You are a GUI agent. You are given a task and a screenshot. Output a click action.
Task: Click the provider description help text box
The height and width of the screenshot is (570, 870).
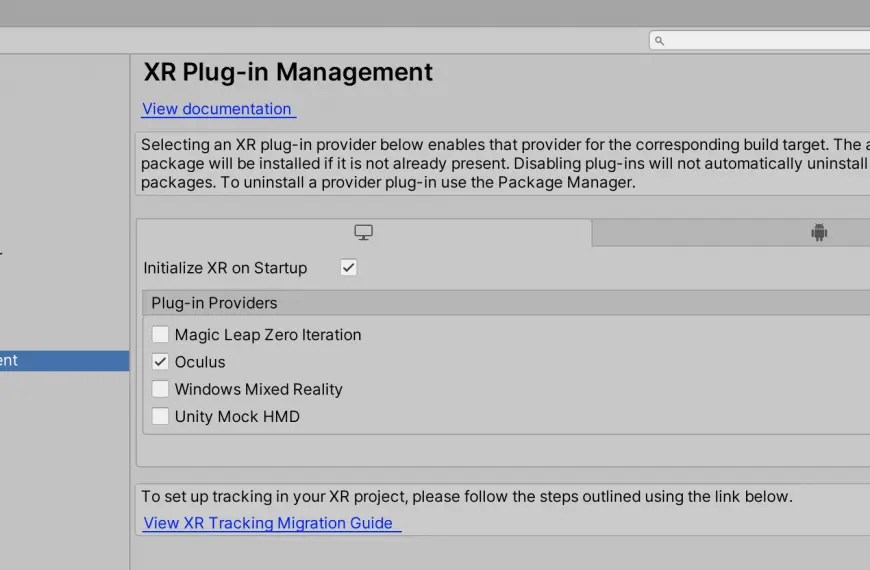[x=503, y=163]
